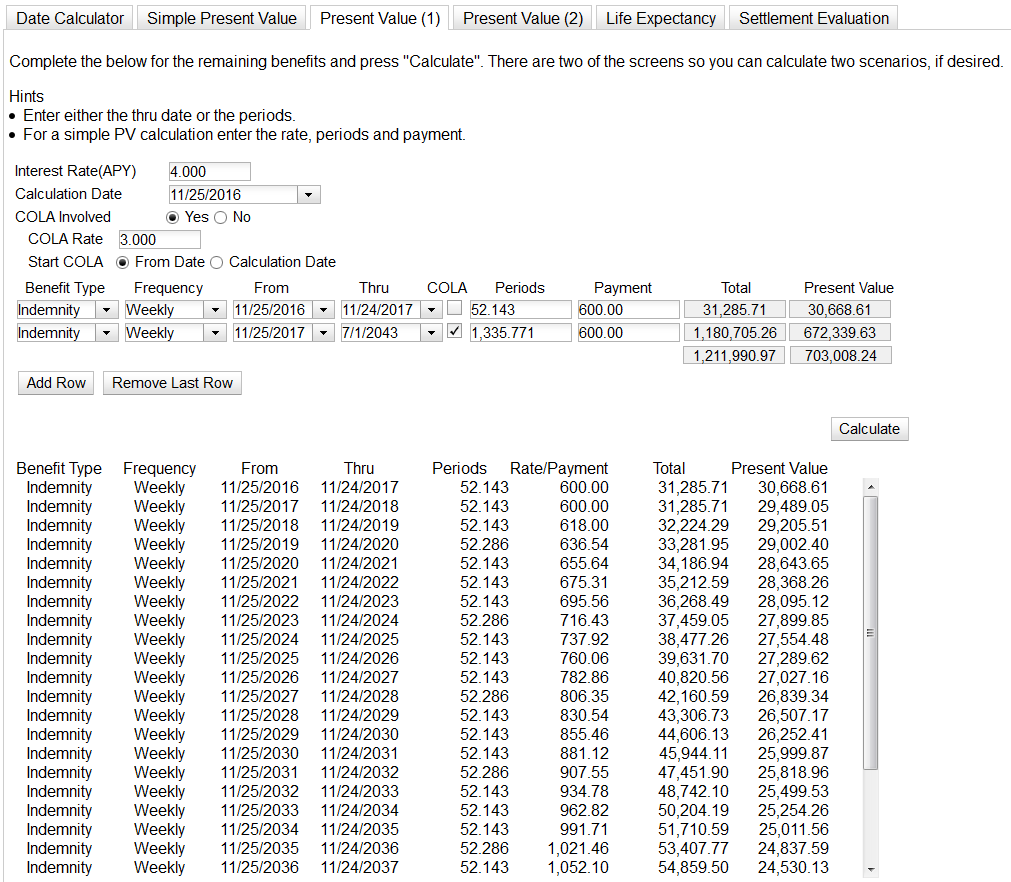The image size is (1011, 882).
Task: Open the Present Value (2) tab
Action: coord(523,18)
